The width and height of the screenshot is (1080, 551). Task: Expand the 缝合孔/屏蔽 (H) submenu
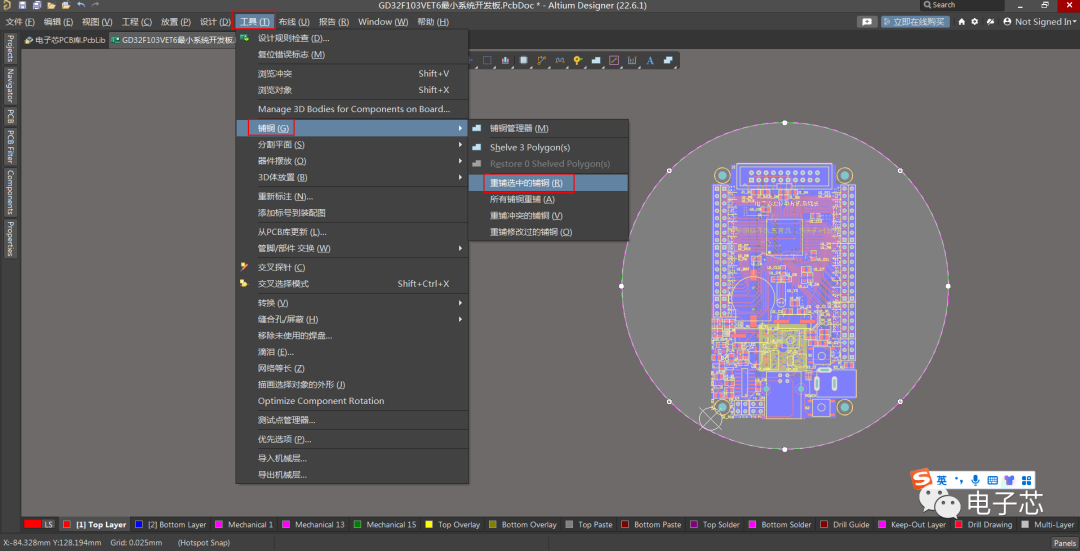click(352, 319)
